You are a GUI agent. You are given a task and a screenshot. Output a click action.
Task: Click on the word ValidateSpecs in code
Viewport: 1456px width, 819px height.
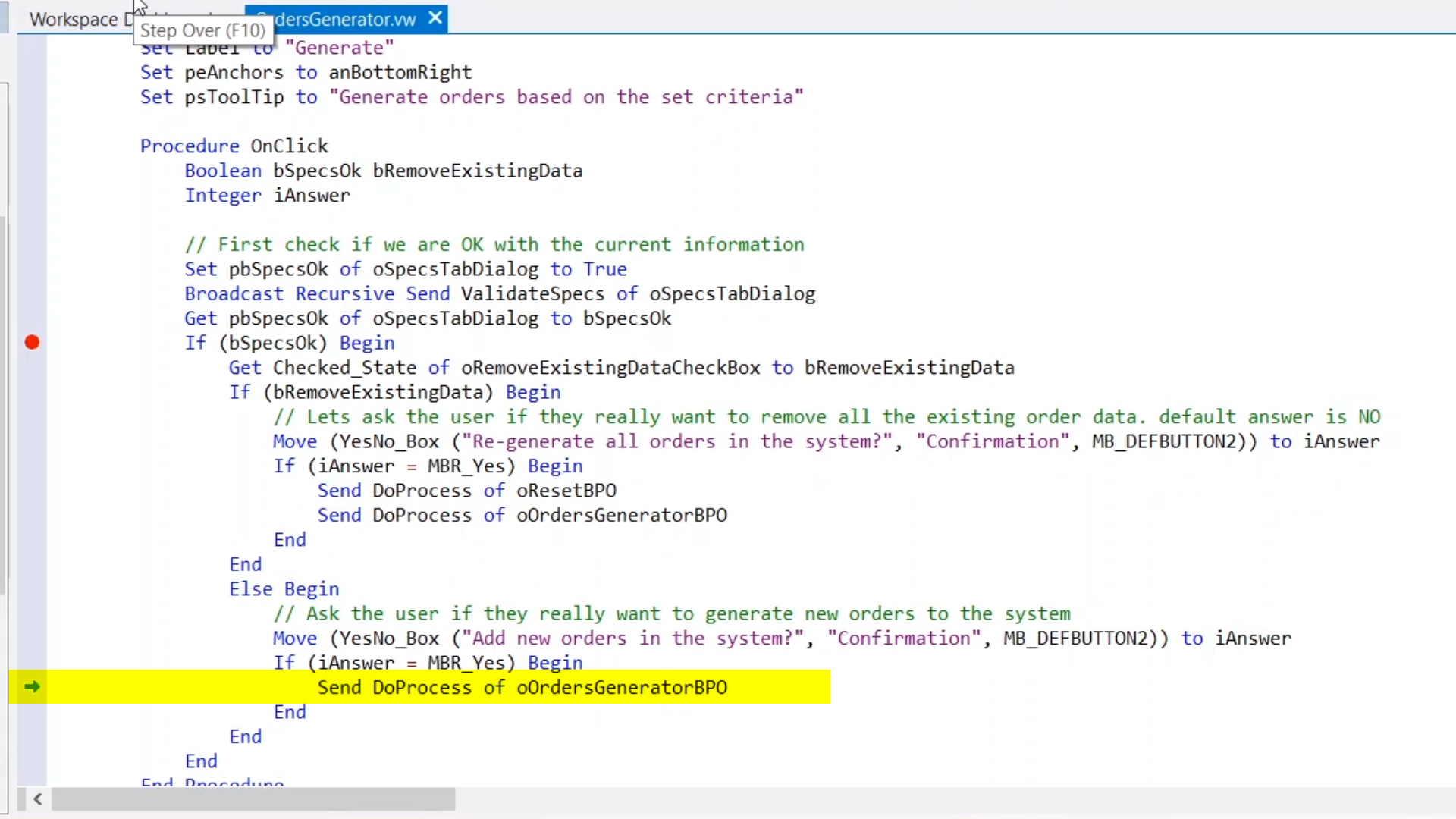(x=532, y=294)
